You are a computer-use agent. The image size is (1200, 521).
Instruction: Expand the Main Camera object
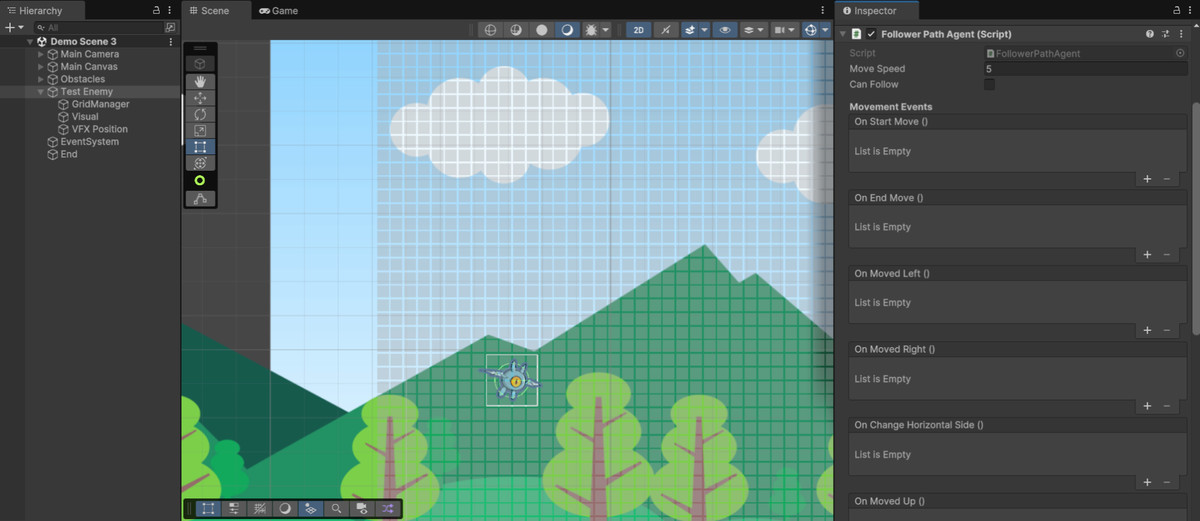click(x=41, y=54)
